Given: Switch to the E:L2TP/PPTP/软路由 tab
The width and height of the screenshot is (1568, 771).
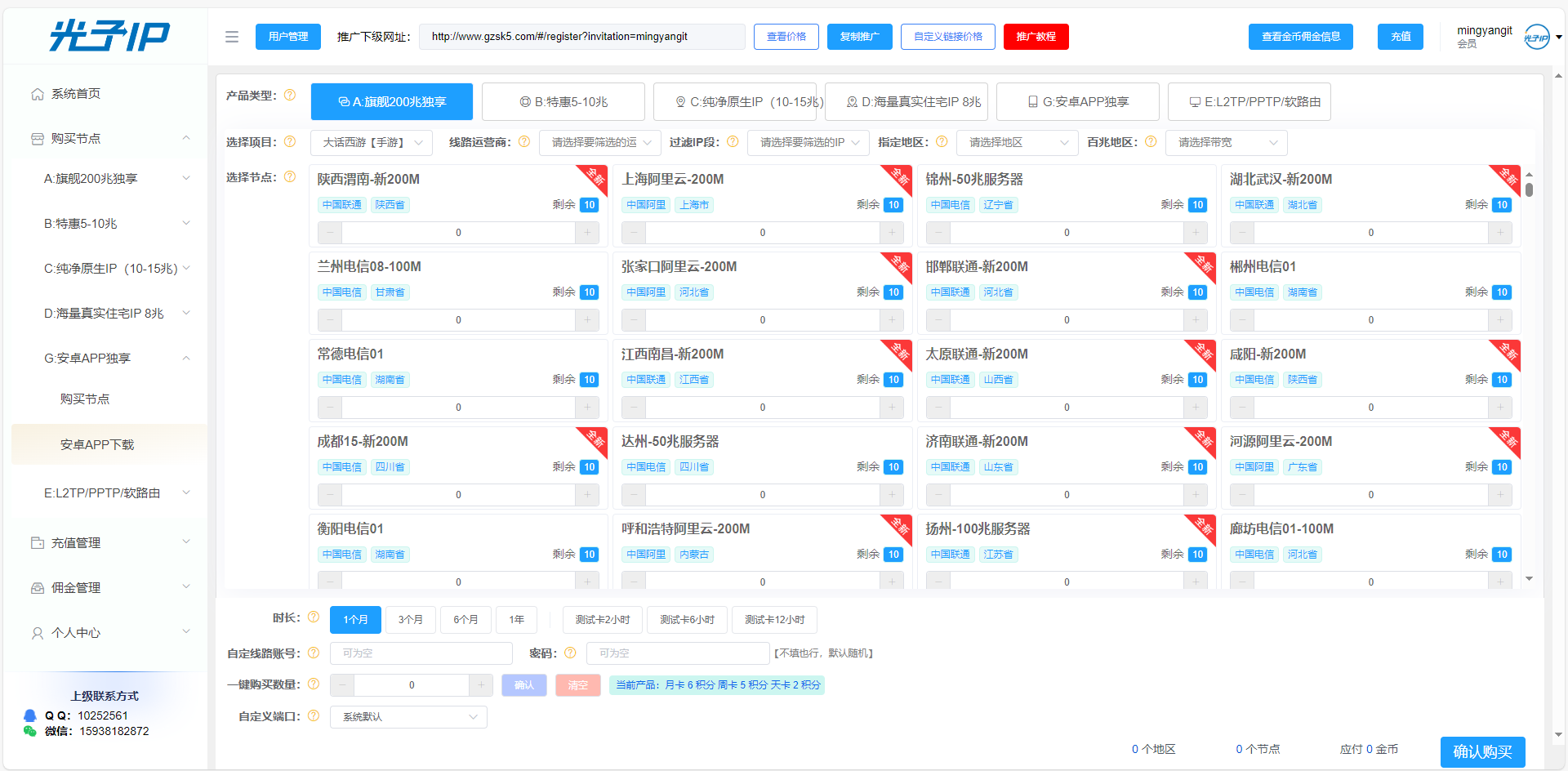Looking at the screenshot, I should click(x=1249, y=101).
